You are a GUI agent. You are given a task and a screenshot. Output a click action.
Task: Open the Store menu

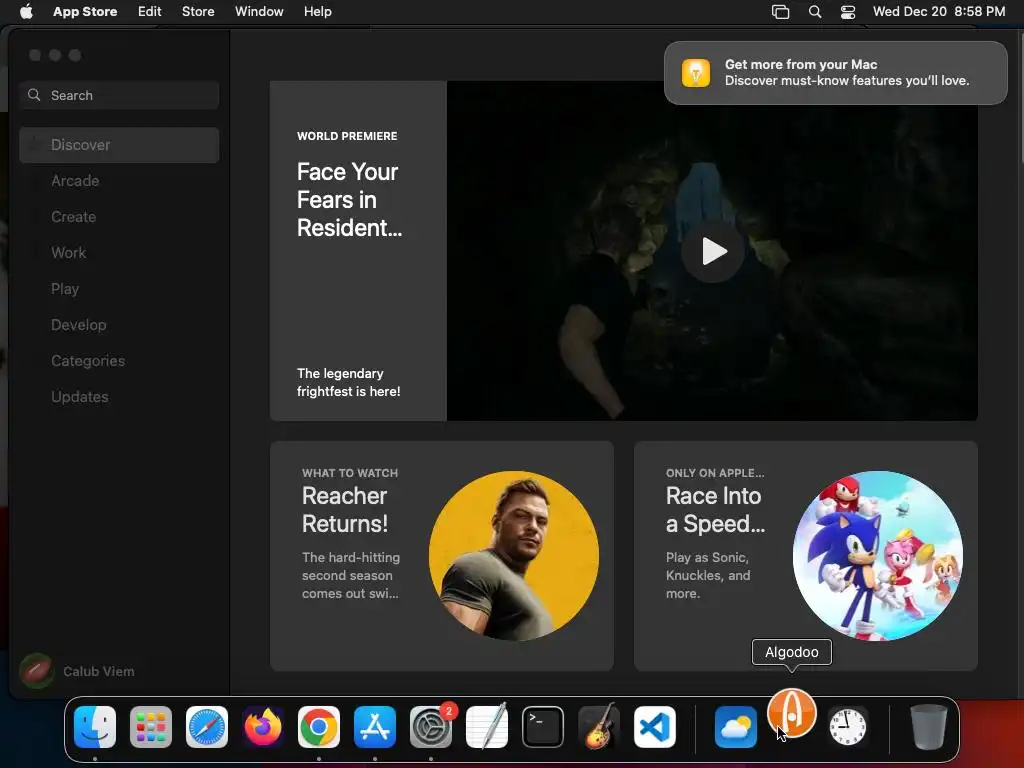click(x=198, y=11)
